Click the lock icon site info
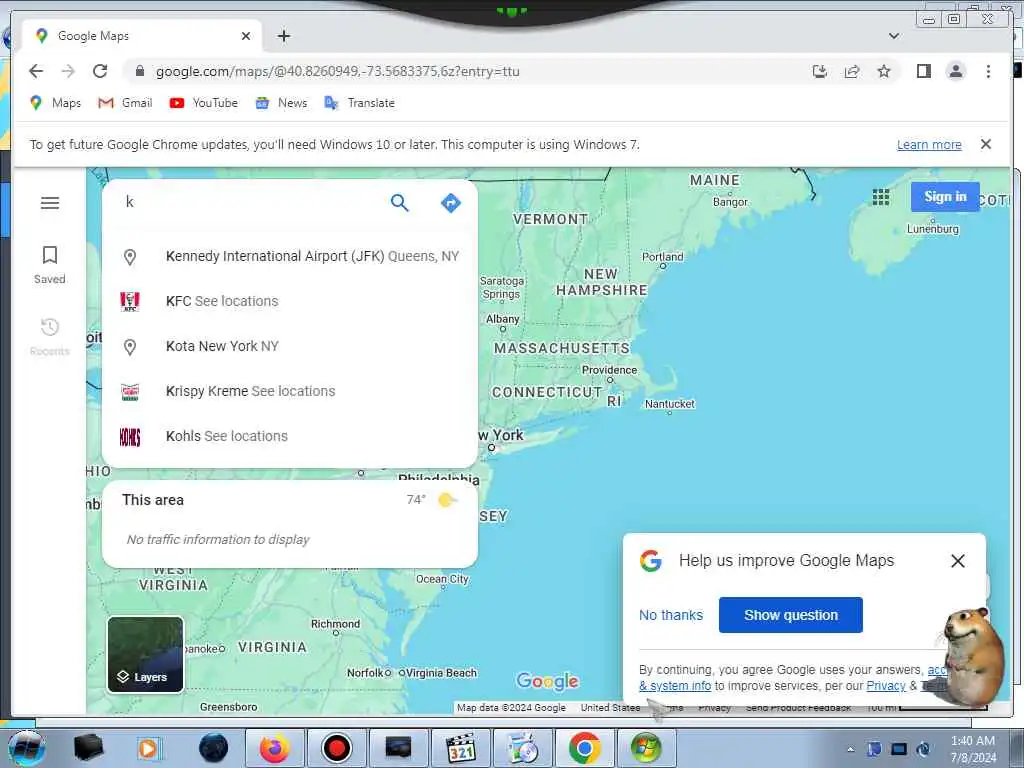Image resolution: width=1024 pixels, height=768 pixels. (139, 71)
